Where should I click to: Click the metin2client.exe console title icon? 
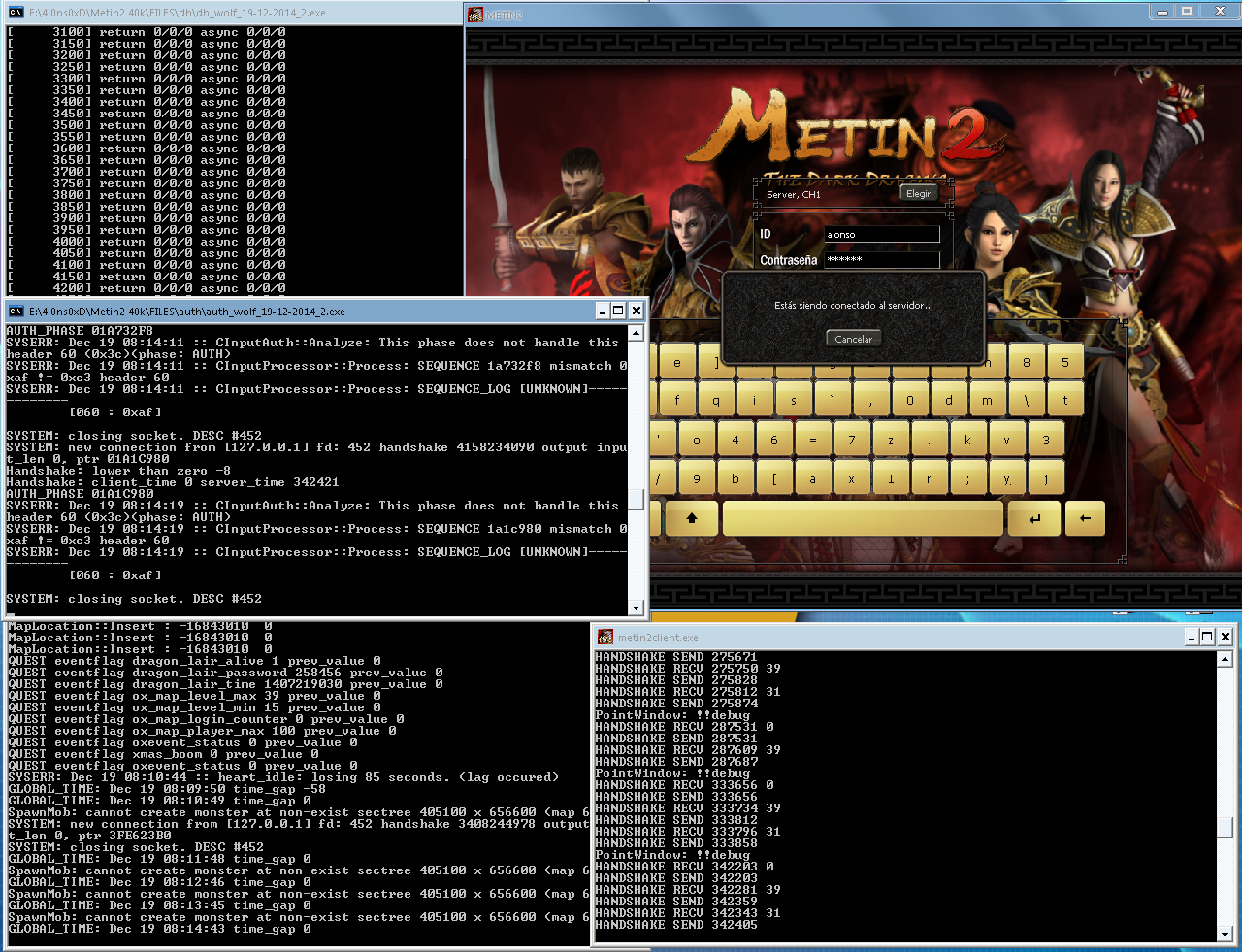click(x=605, y=637)
